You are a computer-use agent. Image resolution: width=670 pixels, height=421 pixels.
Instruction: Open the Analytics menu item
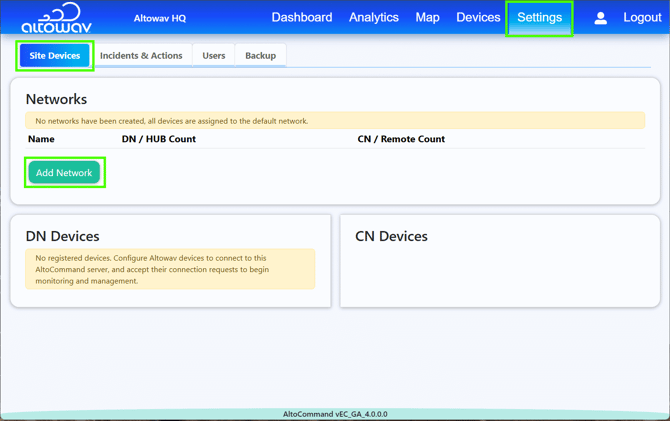(373, 18)
